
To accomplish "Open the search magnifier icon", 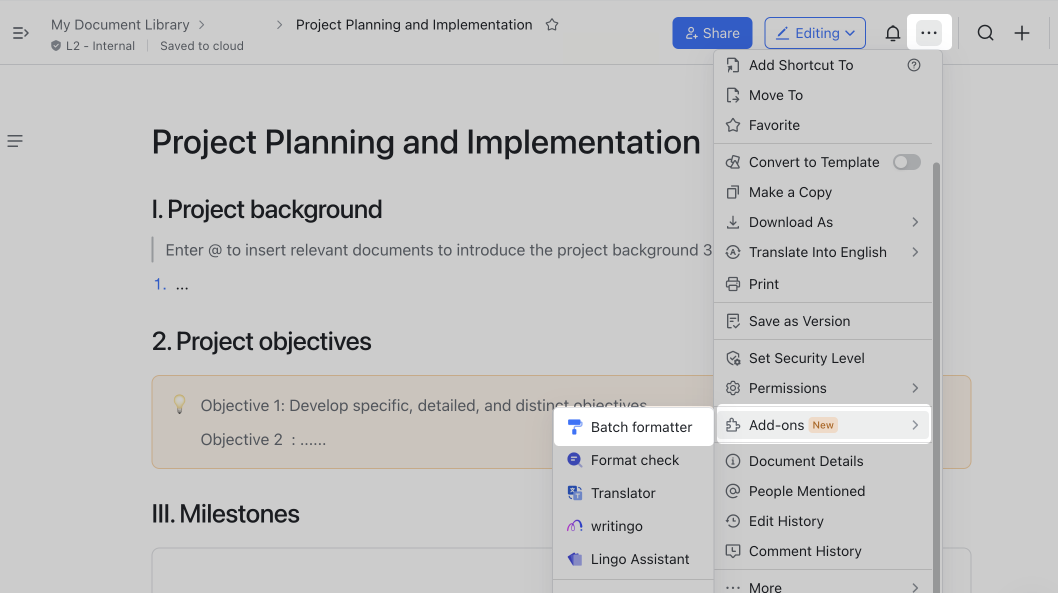I will [985, 33].
